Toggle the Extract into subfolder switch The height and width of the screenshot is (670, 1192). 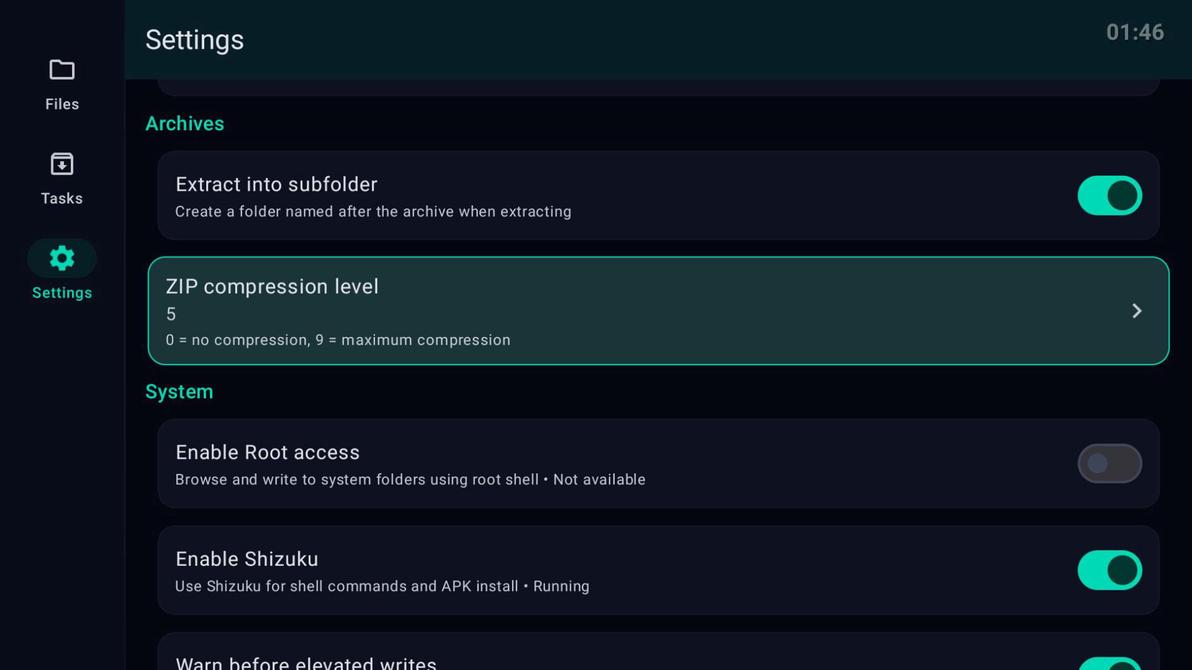point(1109,196)
